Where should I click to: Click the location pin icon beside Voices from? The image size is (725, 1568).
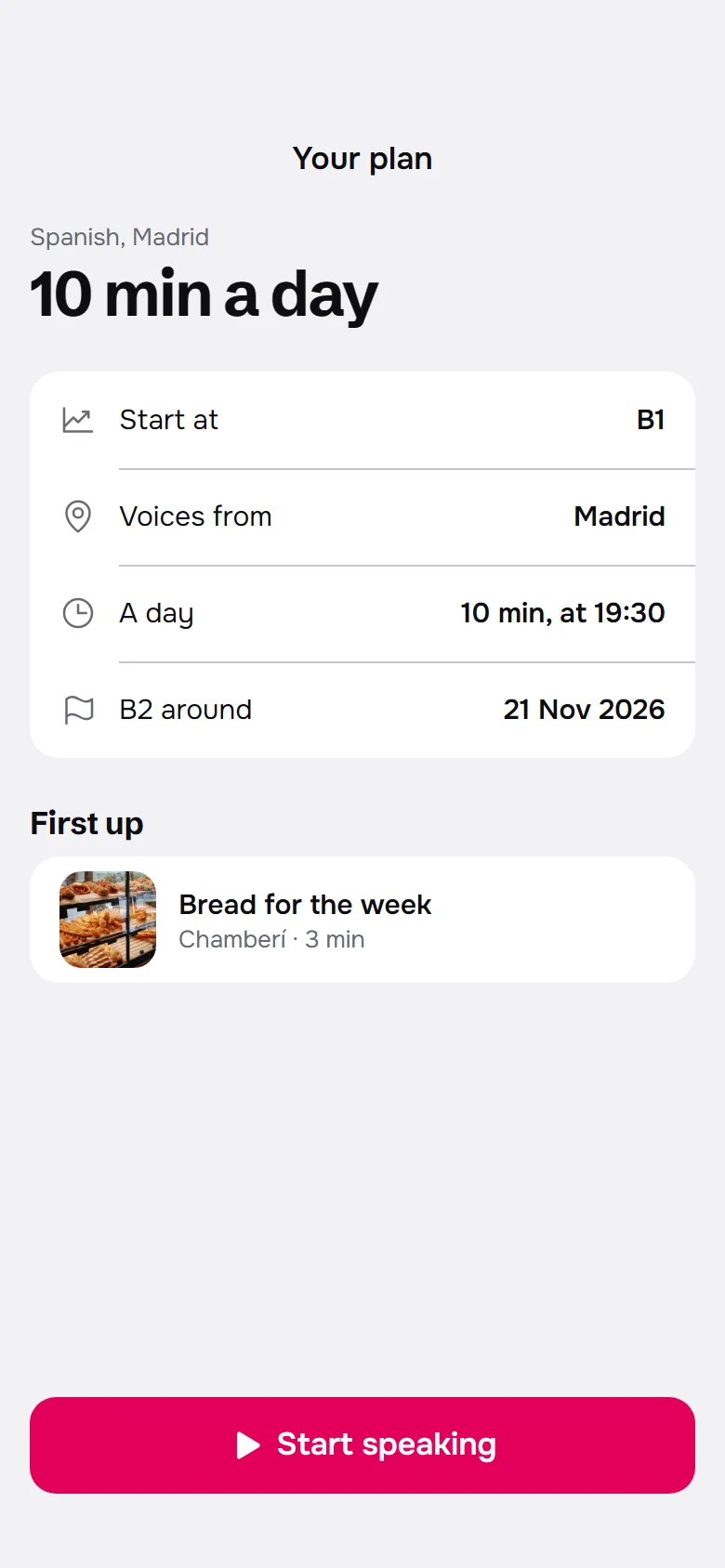(x=78, y=516)
